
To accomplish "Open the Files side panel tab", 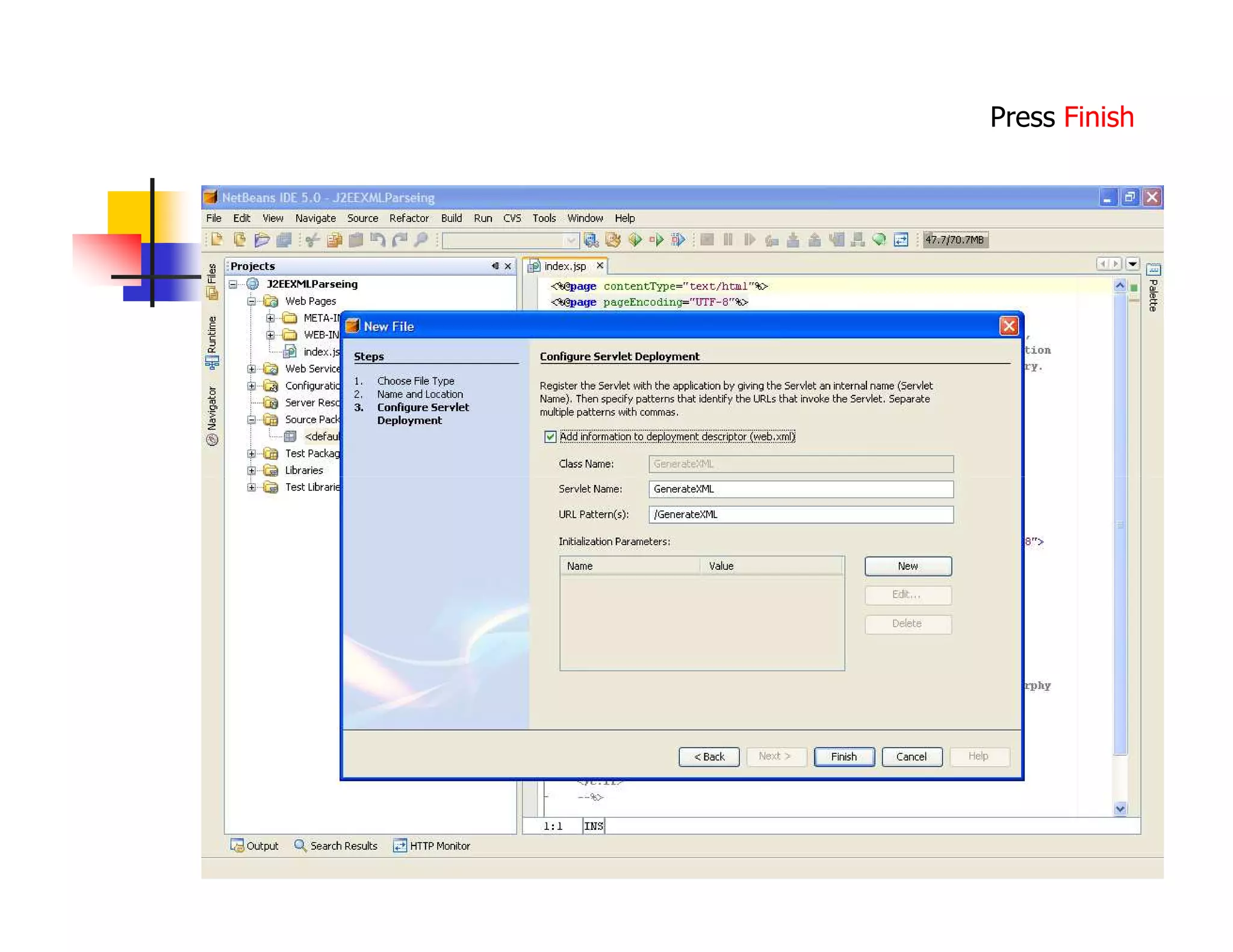I will [x=212, y=280].
